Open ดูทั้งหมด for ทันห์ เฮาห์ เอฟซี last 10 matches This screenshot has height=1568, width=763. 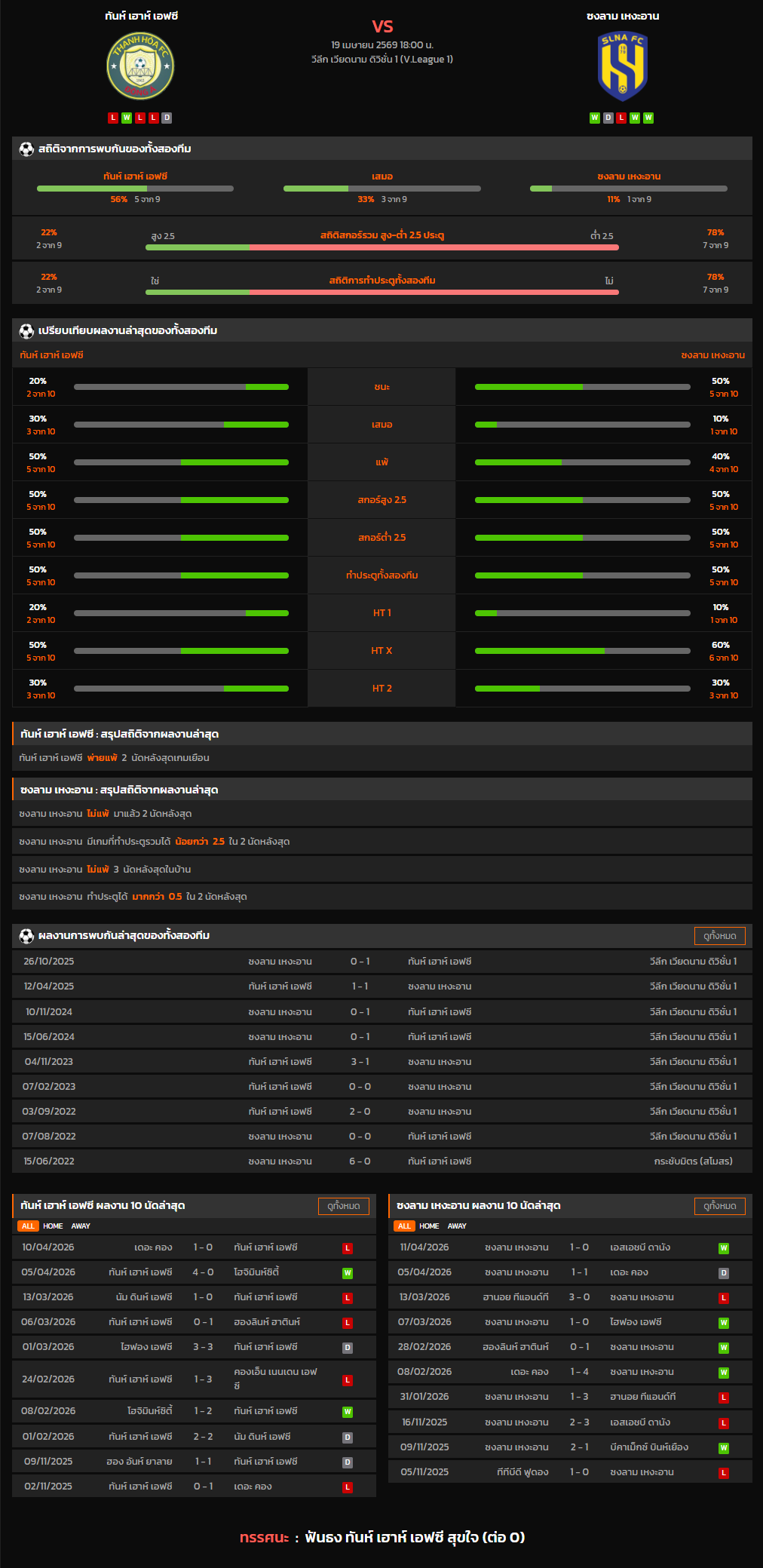click(x=344, y=1206)
